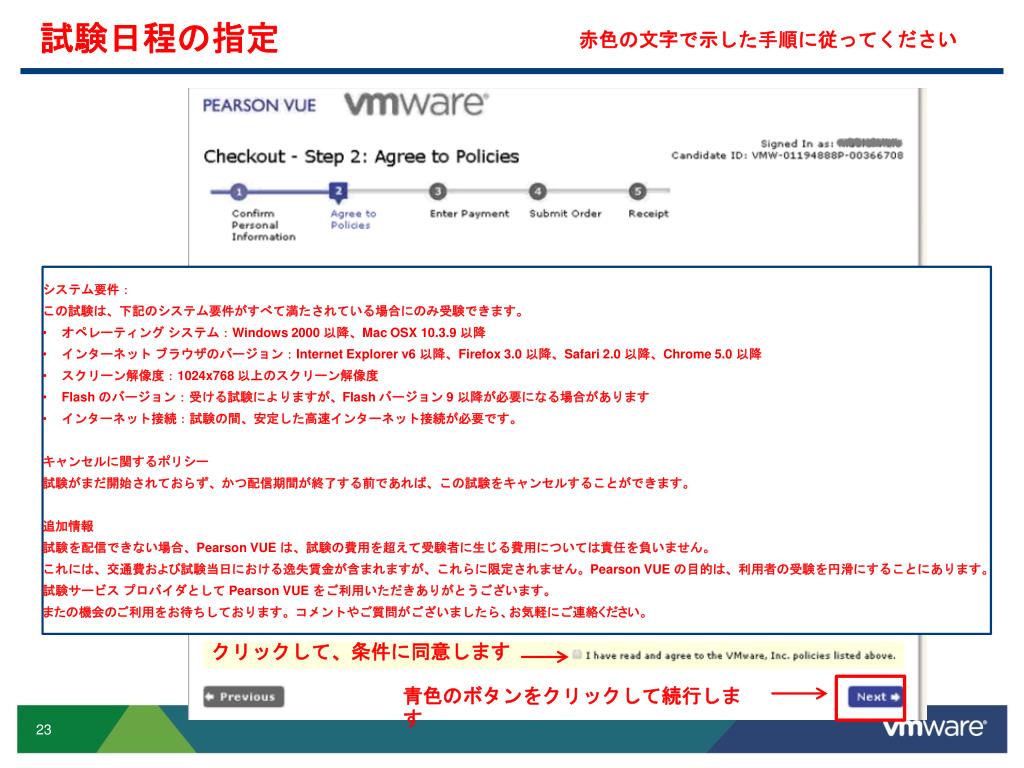Click the Windows 2000 operating system requirement line

(x=273, y=333)
